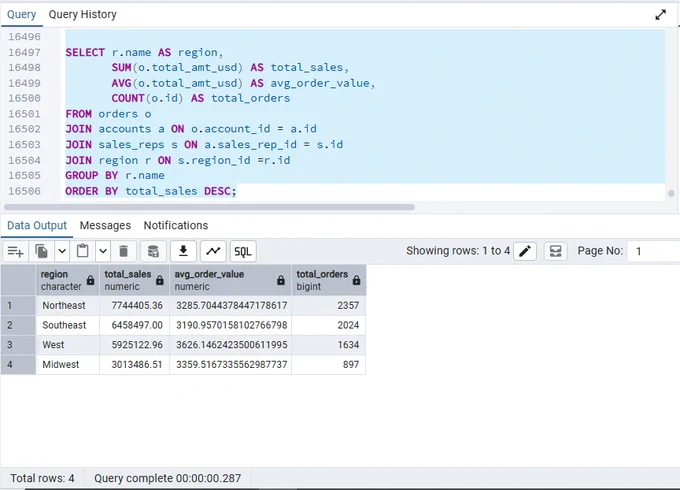Open the paste options dropdown arrow
Screen dimensions: 680x490
(x=103, y=251)
